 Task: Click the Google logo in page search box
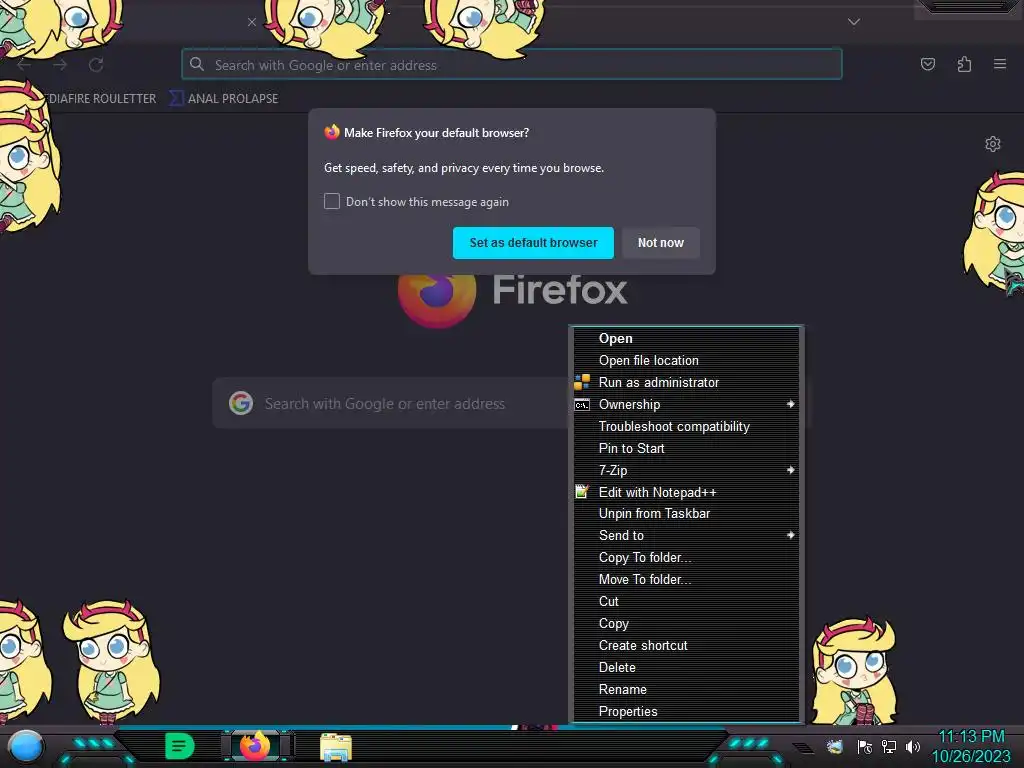tap(241, 403)
